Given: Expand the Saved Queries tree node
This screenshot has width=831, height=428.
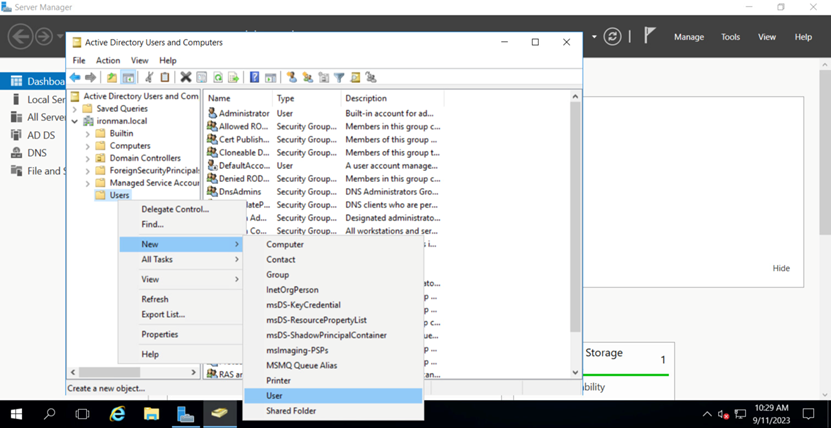Looking at the screenshot, I should 75,109.
